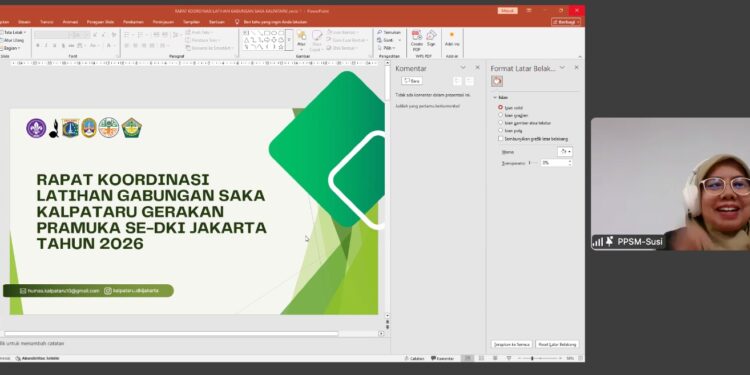Adjust the Transparansi slider
750x375 pixels.
tap(533, 163)
